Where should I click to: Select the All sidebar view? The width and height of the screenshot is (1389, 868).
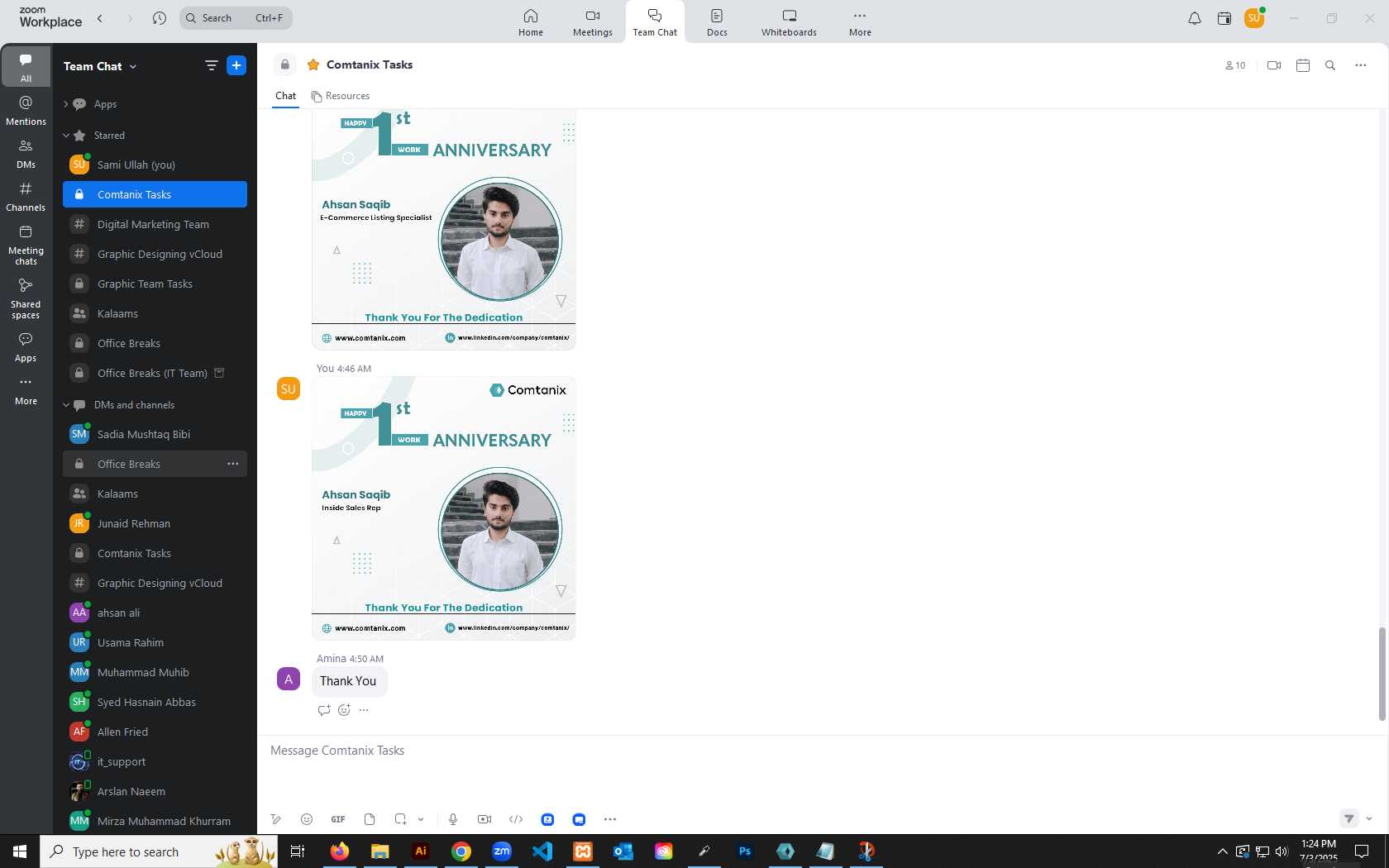(x=26, y=67)
